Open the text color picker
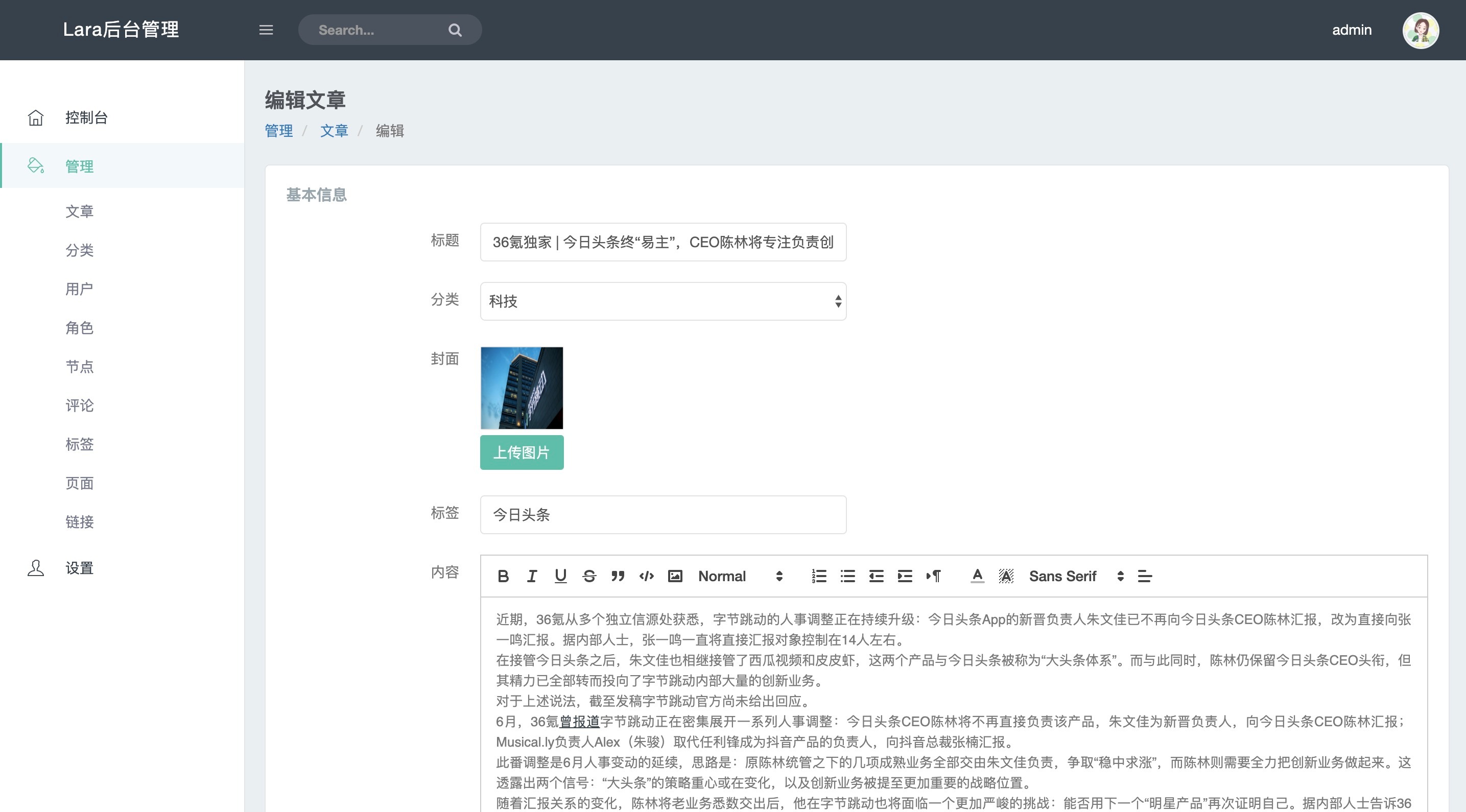The height and width of the screenshot is (812, 1466). coord(977,576)
